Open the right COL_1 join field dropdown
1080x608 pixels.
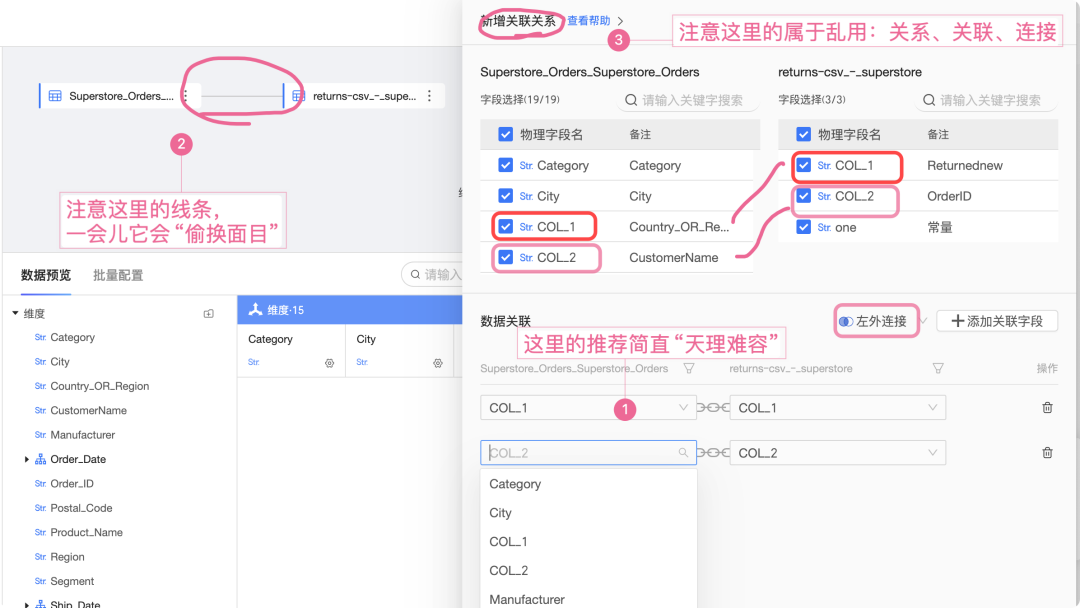pyautogui.click(x=838, y=408)
